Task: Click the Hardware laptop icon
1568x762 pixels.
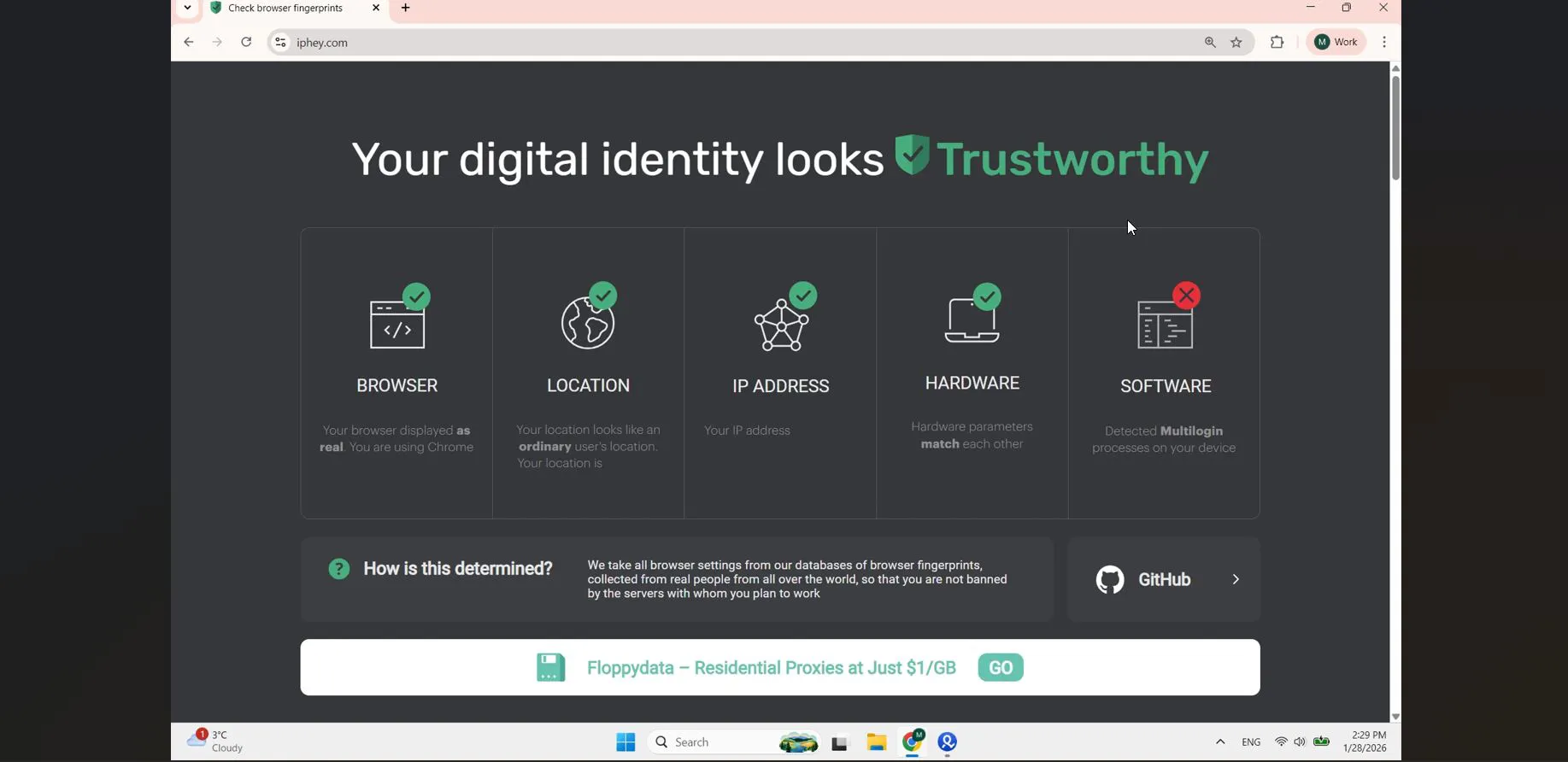Action: [973, 314]
